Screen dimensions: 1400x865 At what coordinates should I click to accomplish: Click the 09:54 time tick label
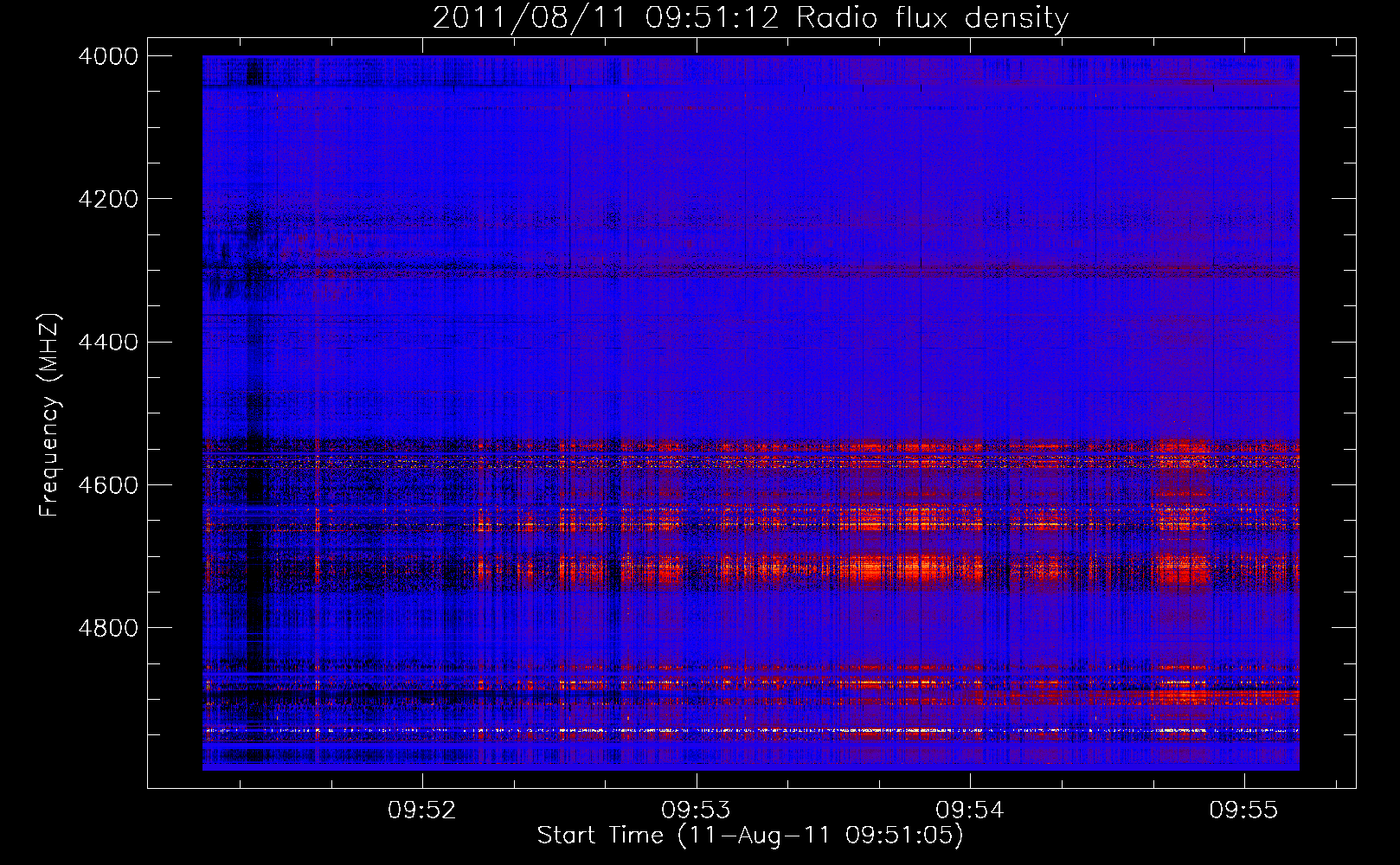pyautogui.click(x=970, y=811)
